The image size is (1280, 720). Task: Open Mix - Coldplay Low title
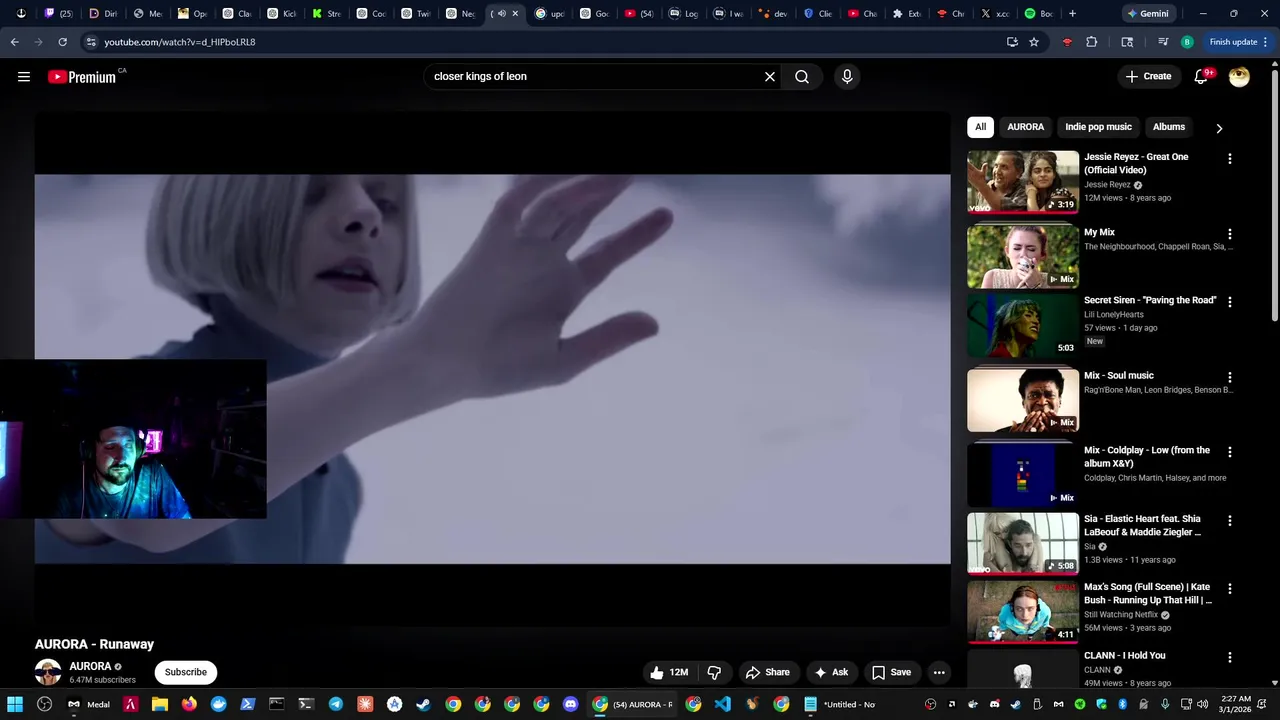[x=1147, y=457]
